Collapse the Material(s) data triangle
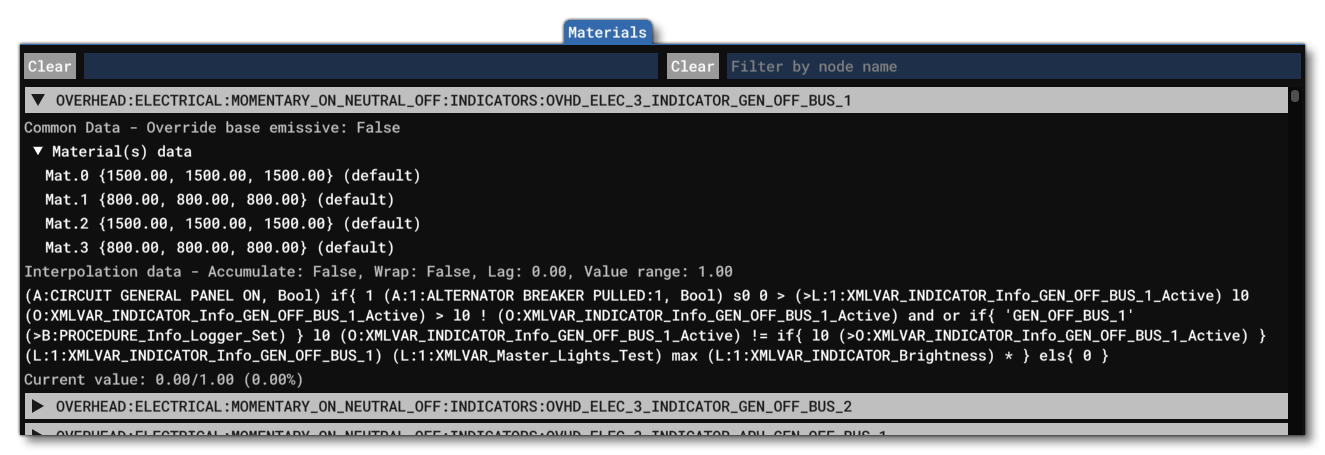Screen dimensions: 1325x455 (38, 151)
